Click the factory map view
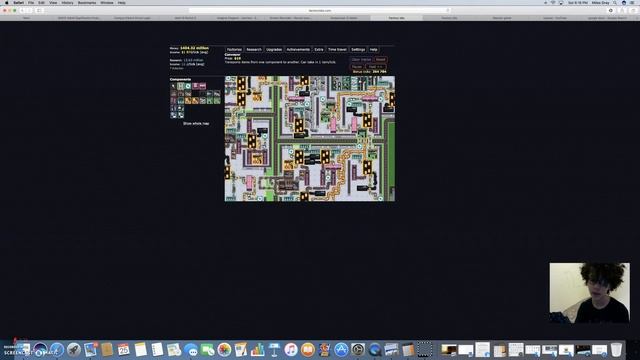The height and width of the screenshot is (360, 640). click(x=310, y=138)
